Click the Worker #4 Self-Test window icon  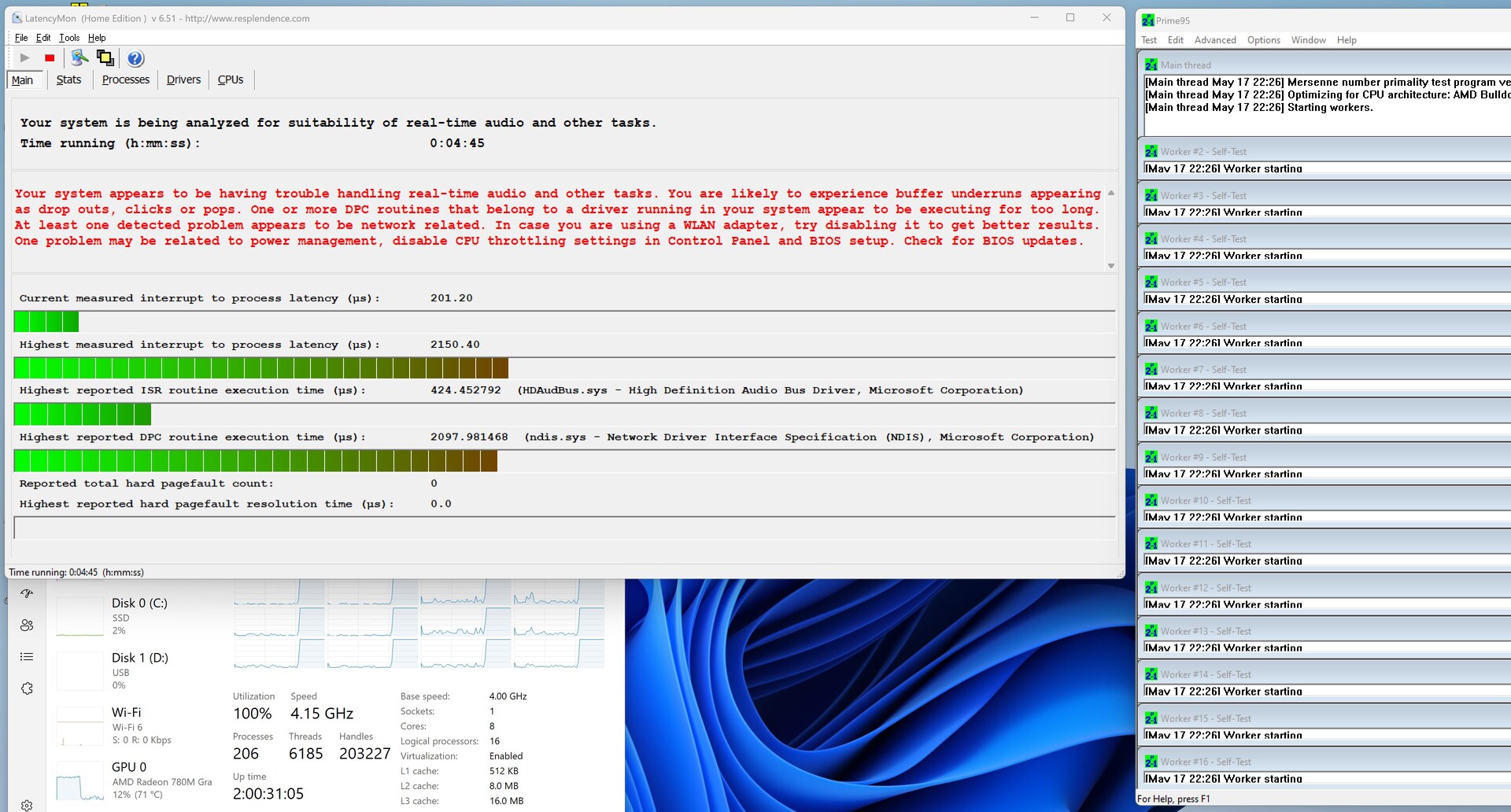tap(1151, 238)
